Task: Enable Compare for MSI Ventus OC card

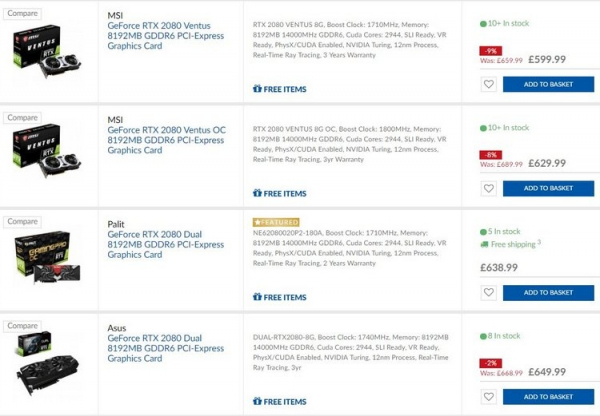Action: pos(22,118)
